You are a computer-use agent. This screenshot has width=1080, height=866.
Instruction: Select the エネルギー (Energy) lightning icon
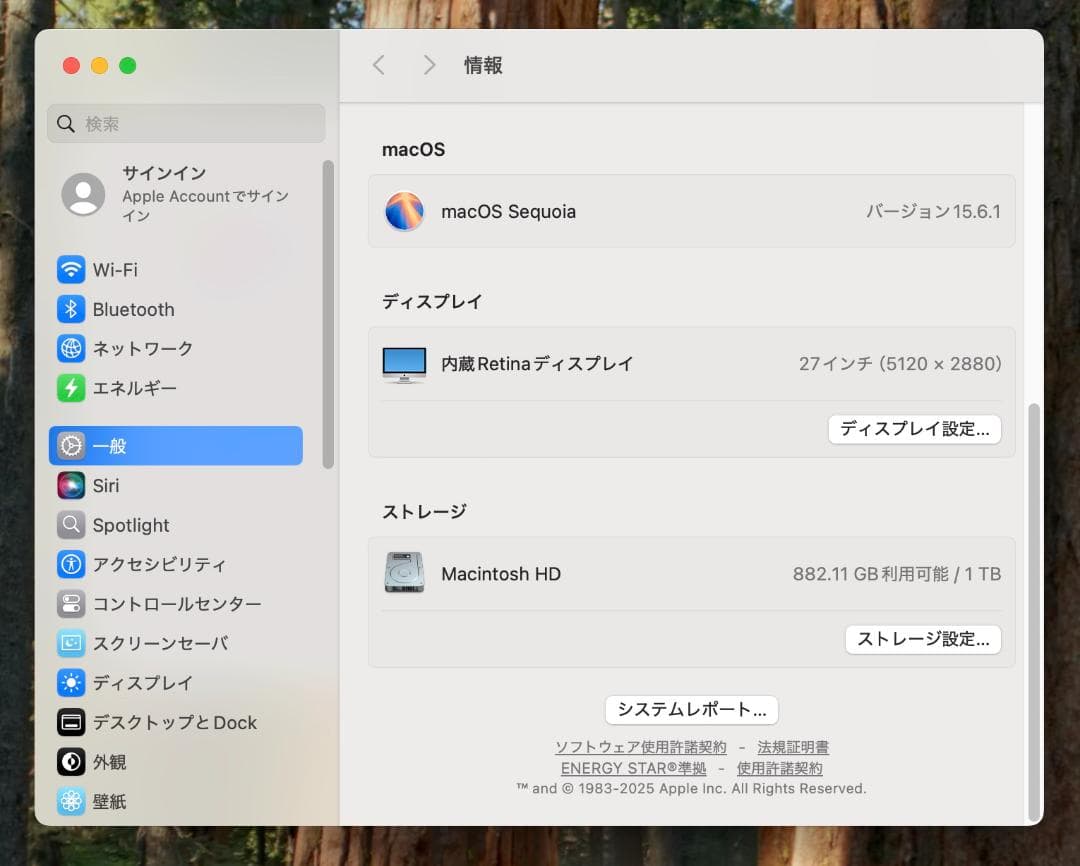71,388
